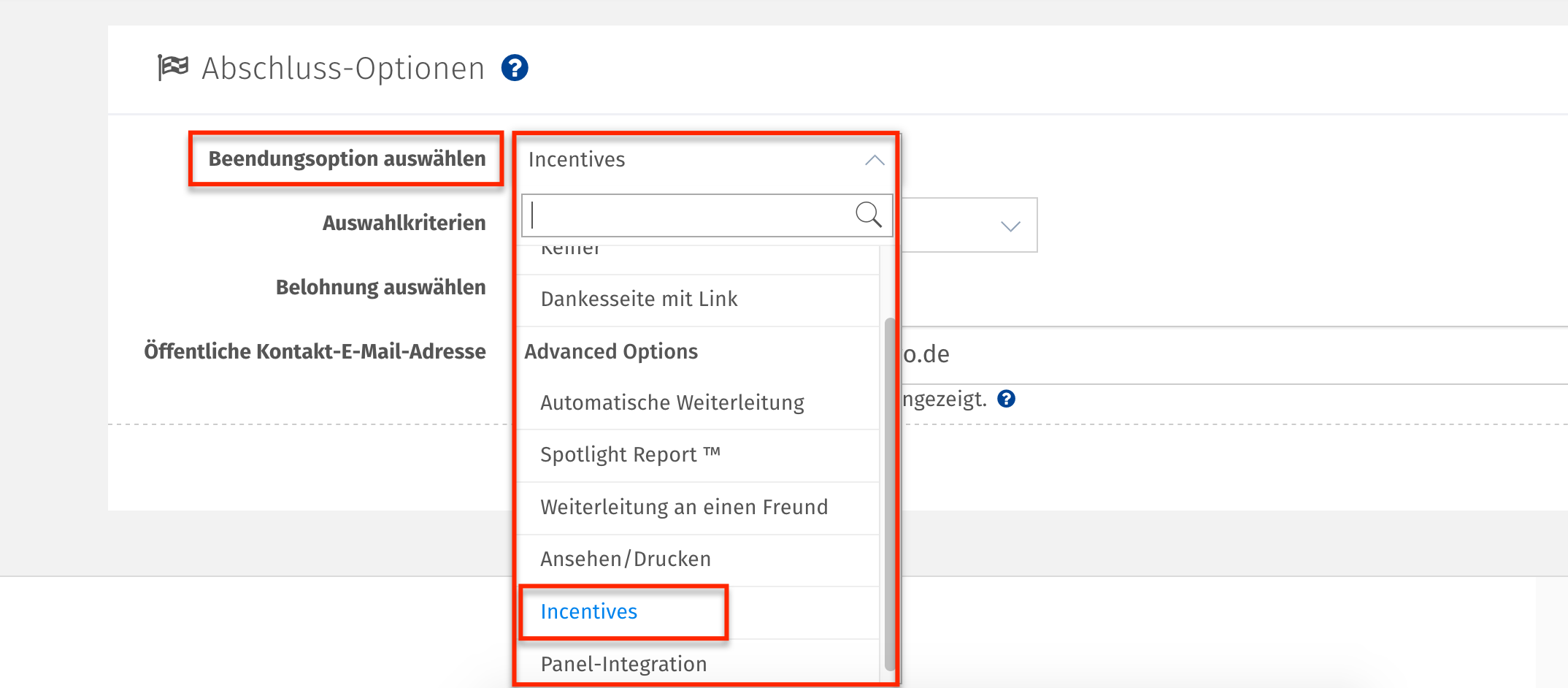1568x688 pixels.
Task: Click the 'Auswahlkriterien' label
Action: coord(404,223)
